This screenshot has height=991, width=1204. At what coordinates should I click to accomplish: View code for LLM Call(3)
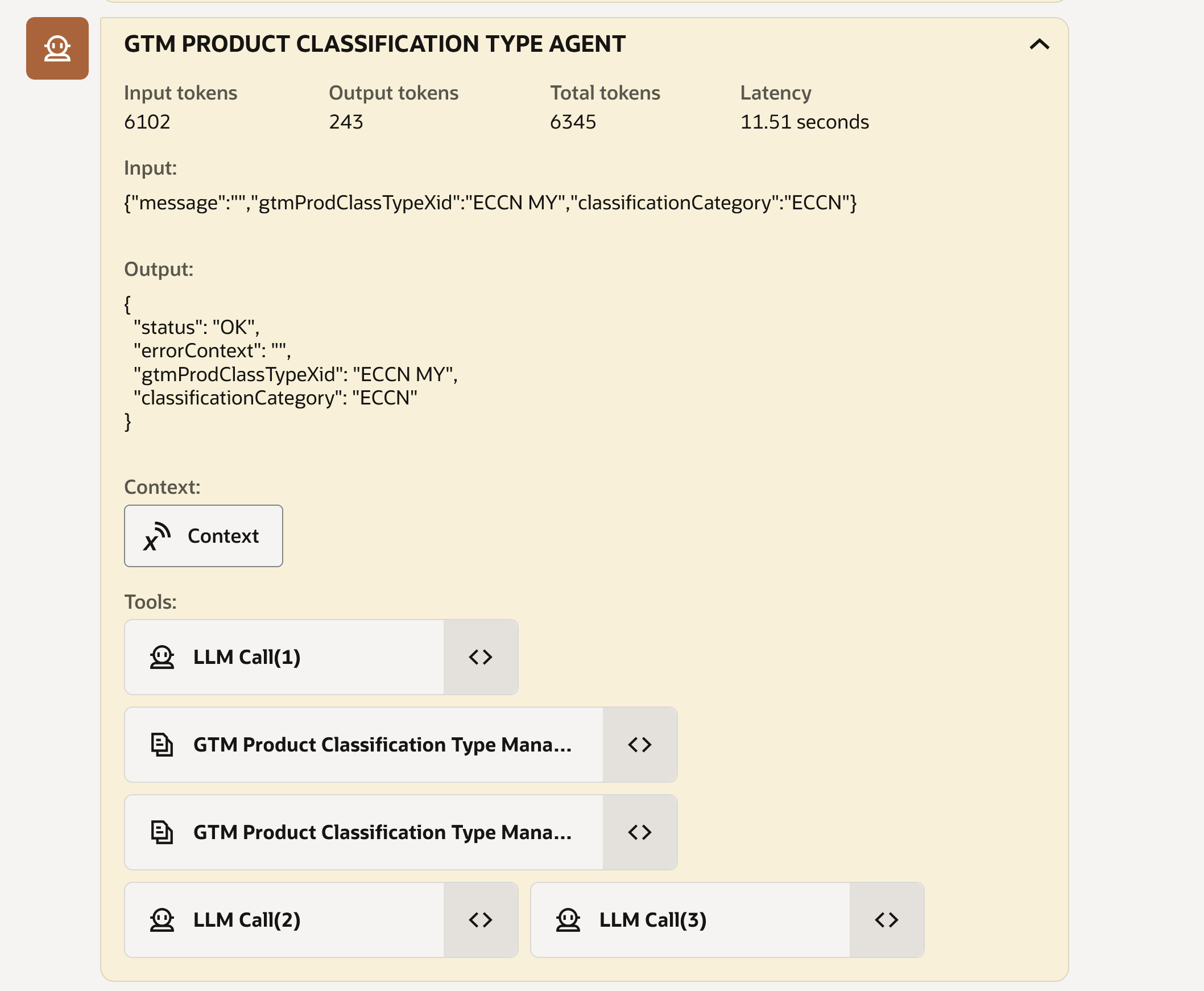coord(886,920)
